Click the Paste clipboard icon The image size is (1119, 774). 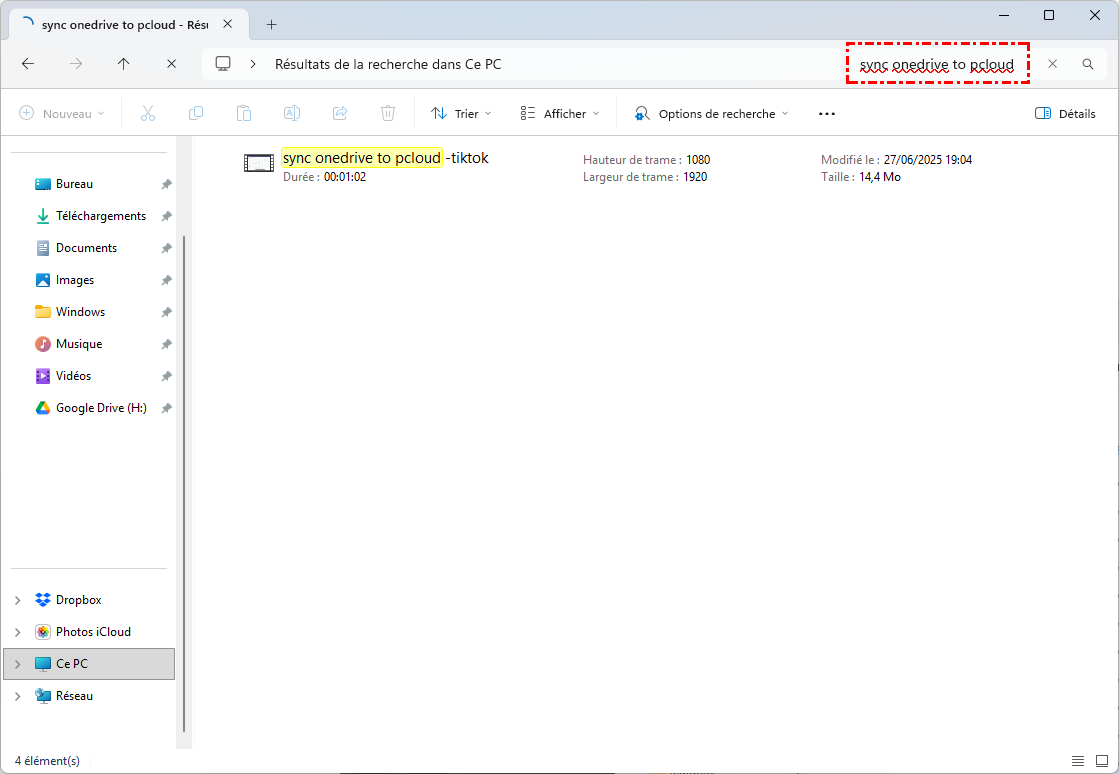point(244,114)
